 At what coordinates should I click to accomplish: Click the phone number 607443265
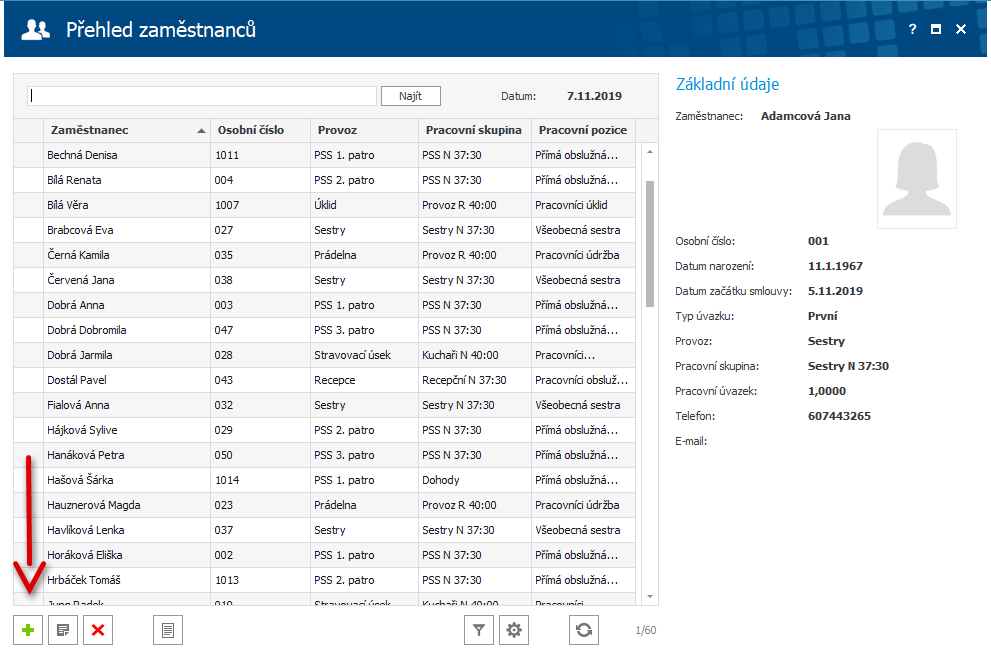[x=839, y=416]
